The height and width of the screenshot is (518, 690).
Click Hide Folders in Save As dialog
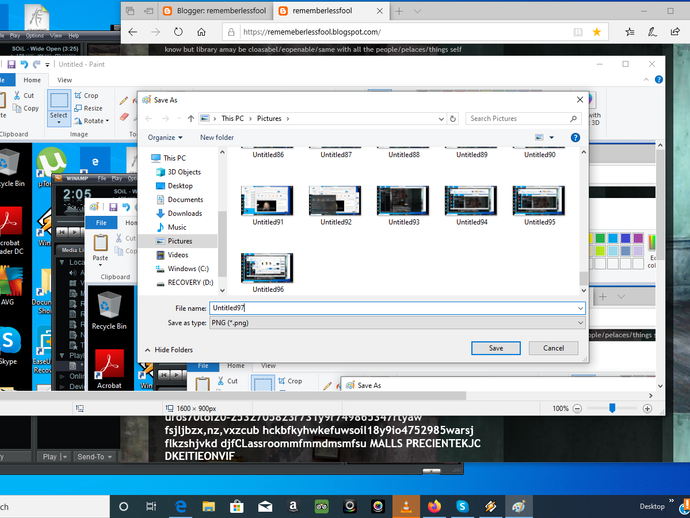coord(169,350)
